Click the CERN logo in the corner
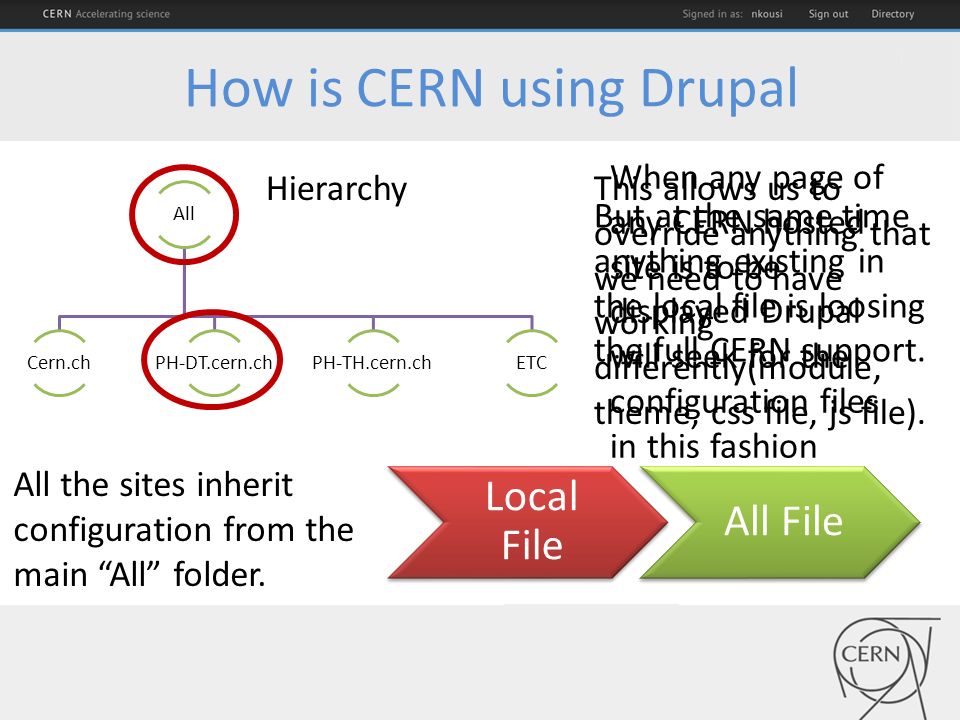Image resolution: width=960 pixels, height=720 pixels. (x=886, y=667)
